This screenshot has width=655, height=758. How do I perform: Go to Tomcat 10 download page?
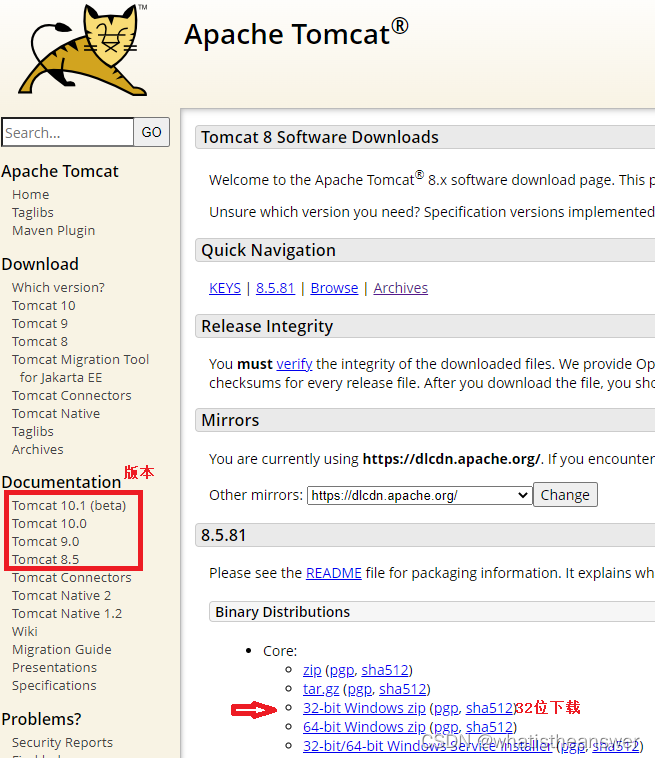coord(44,306)
